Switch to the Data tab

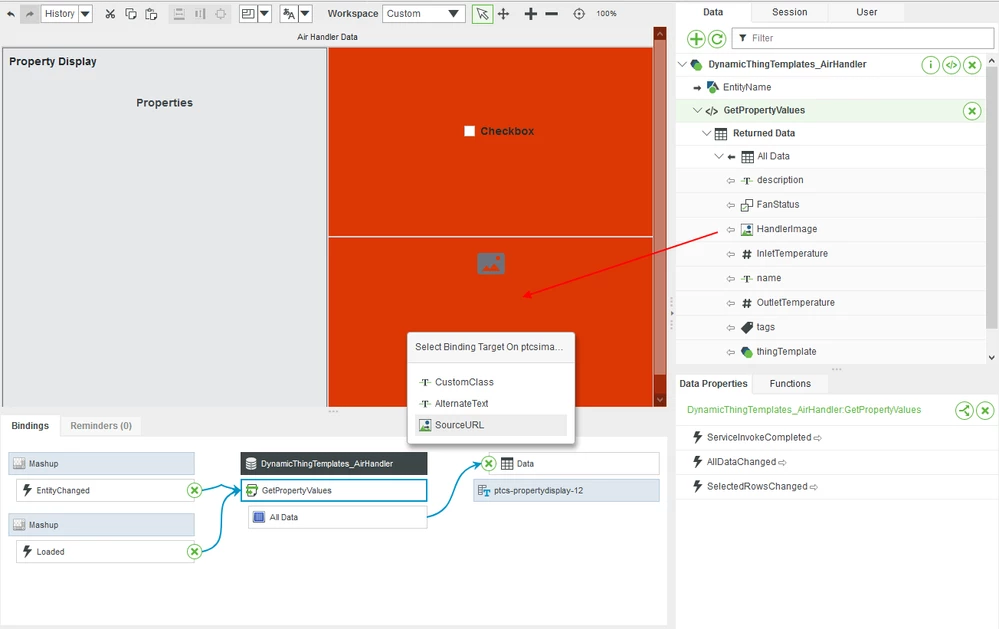tap(713, 12)
